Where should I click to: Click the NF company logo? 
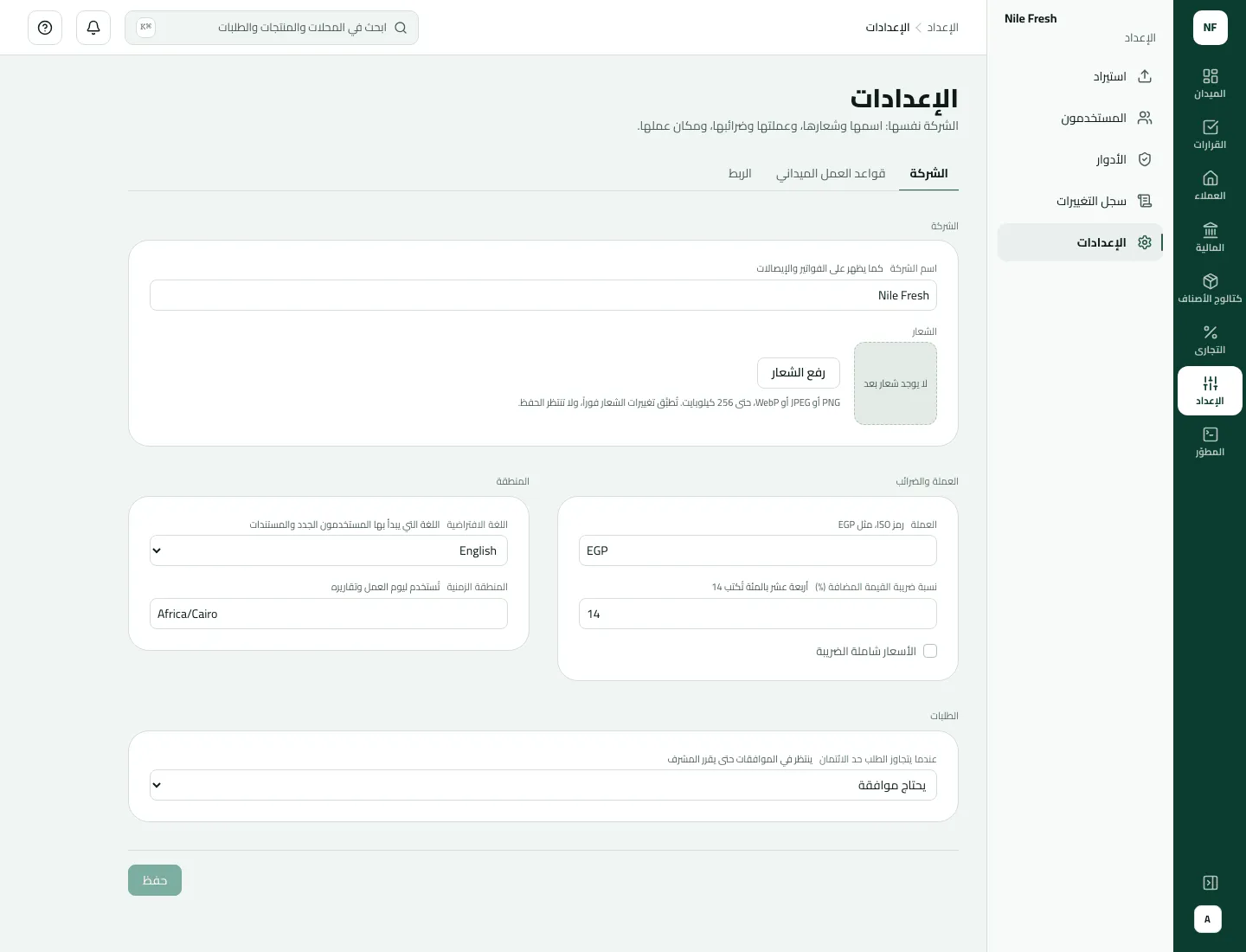1210,28
